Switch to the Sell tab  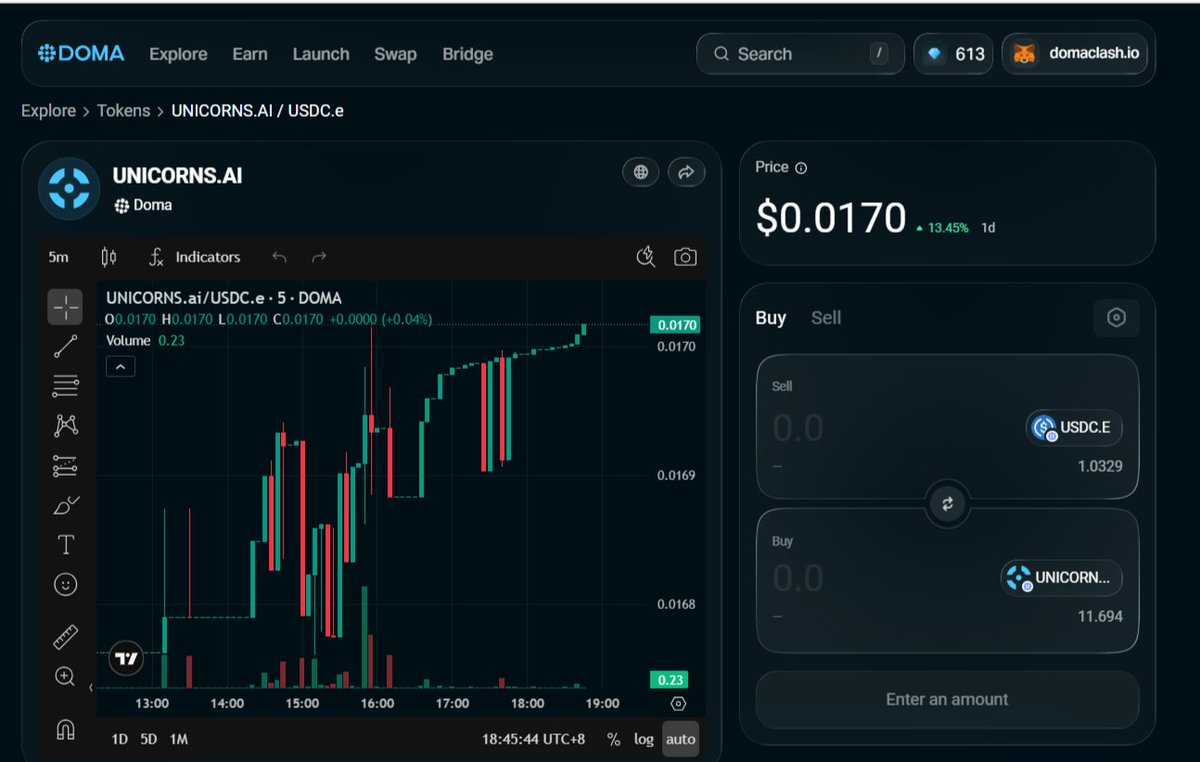[x=826, y=318]
